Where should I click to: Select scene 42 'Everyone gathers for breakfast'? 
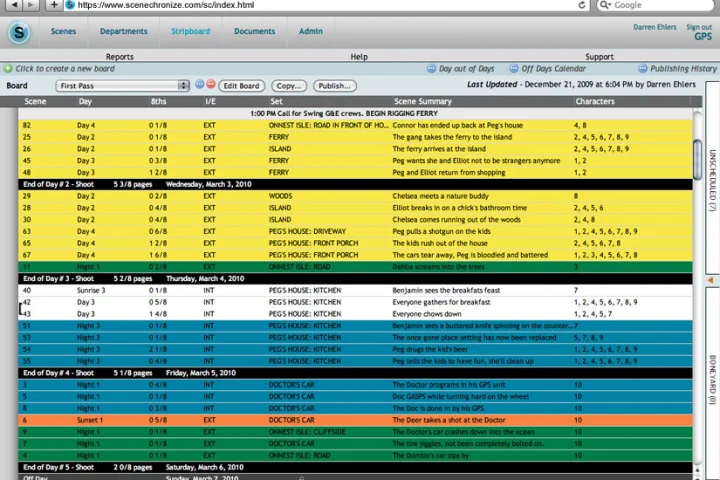355,302
